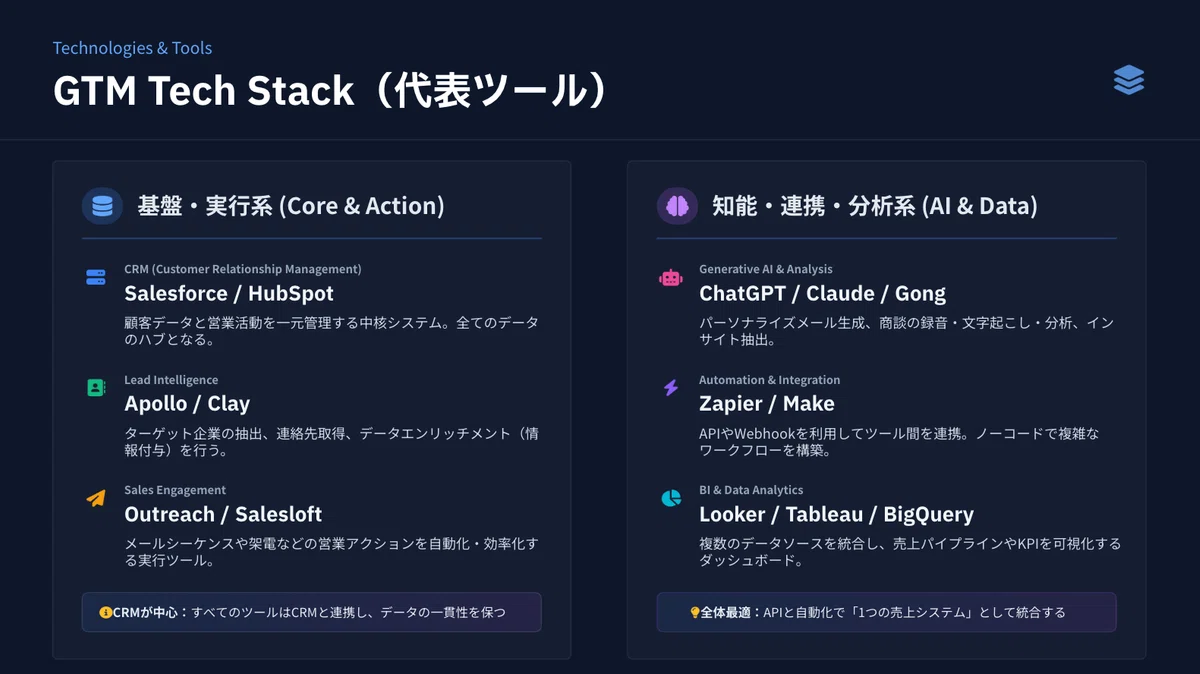This screenshot has height=674, width=1200.
Task: Click the server icon next to CRM
Action: point(96,277)
